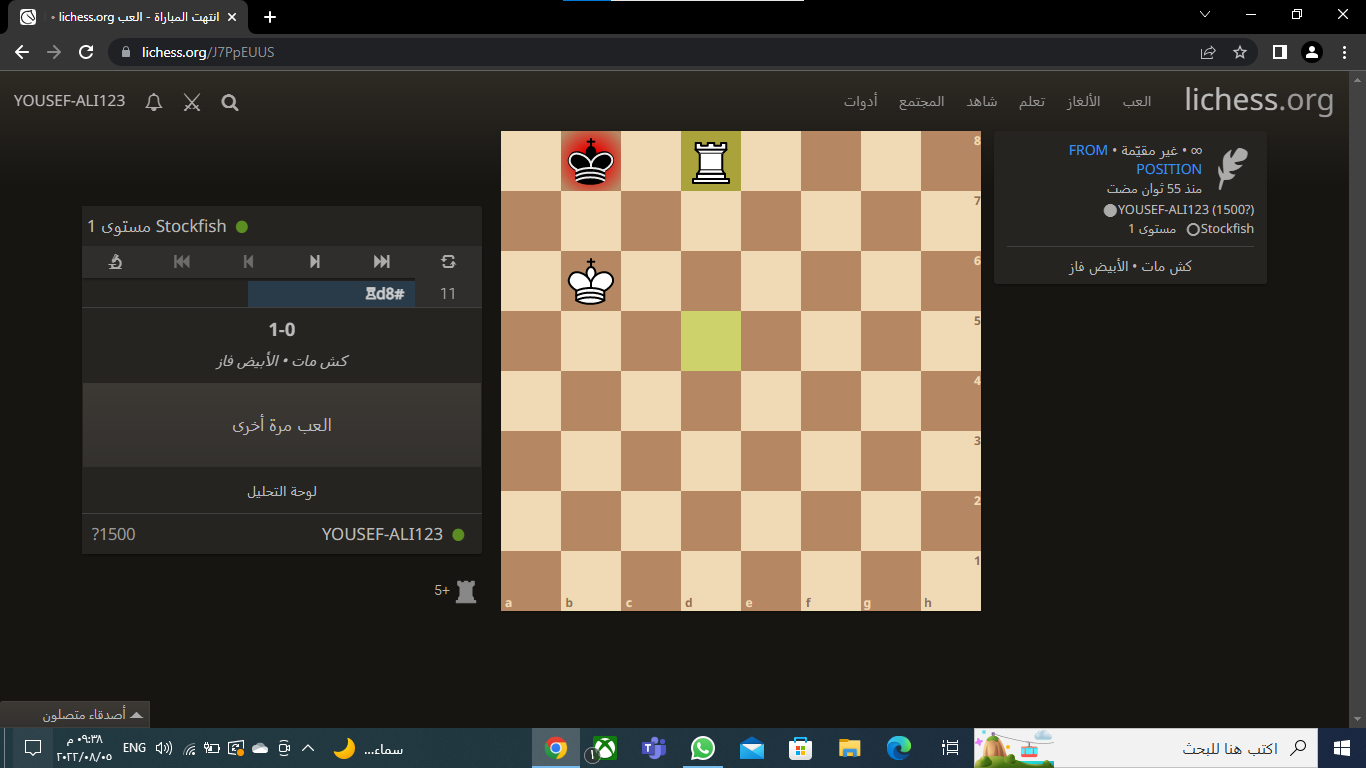Open the notifications bell icon

(154, 102)
